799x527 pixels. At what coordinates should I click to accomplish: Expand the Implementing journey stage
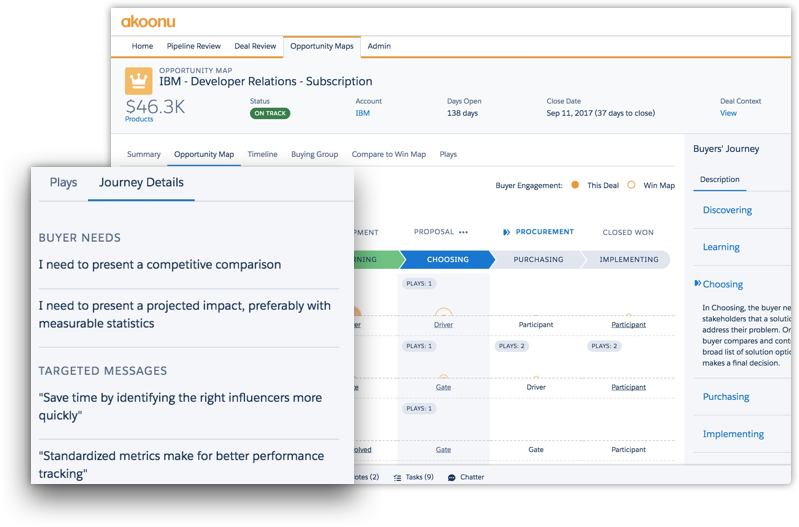pyautogui.click(x=733, y=434)
